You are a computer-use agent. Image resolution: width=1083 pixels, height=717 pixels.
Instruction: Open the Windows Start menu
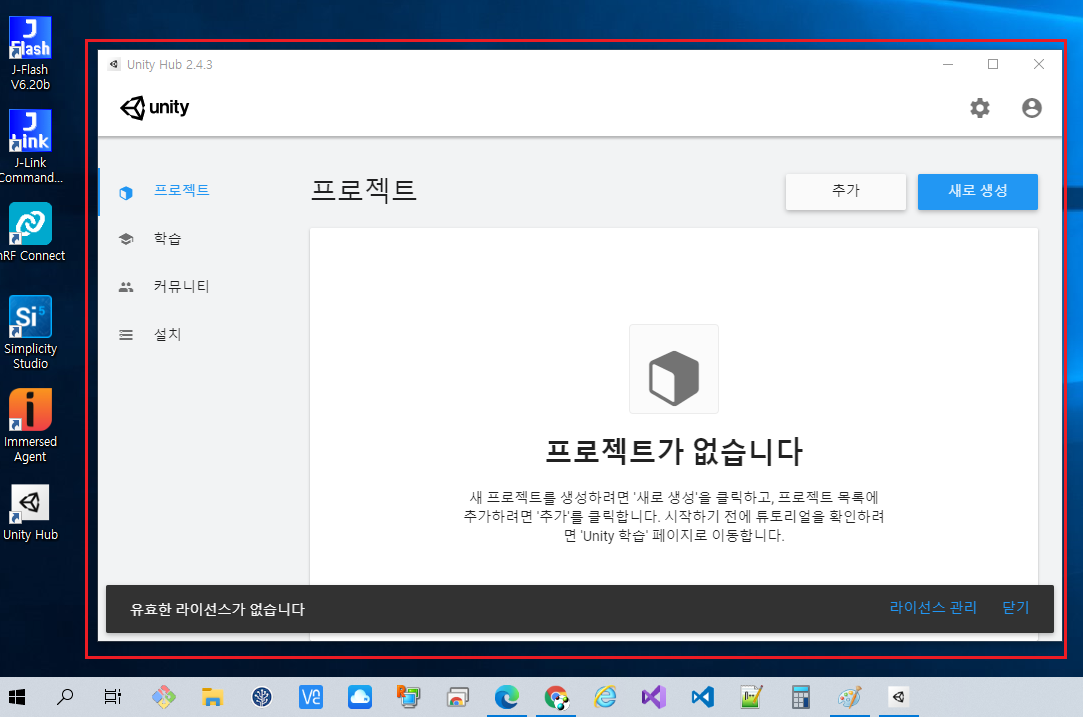coord(17,697)
